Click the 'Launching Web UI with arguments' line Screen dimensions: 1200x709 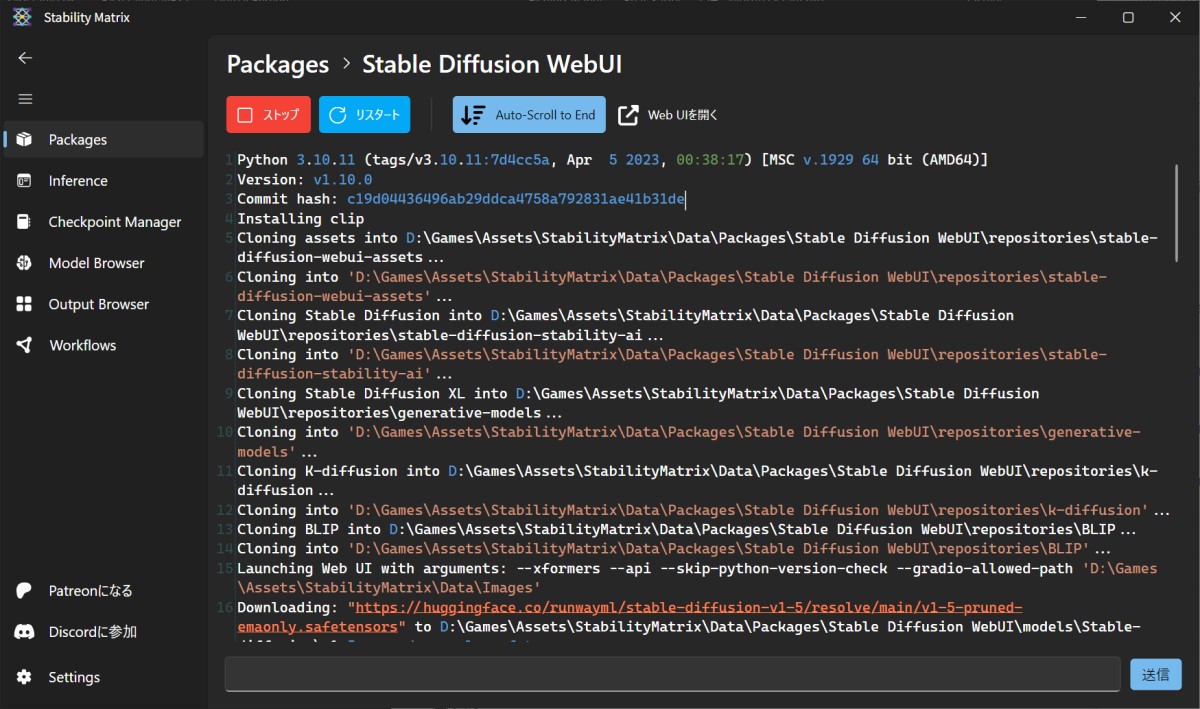[697, 578]
